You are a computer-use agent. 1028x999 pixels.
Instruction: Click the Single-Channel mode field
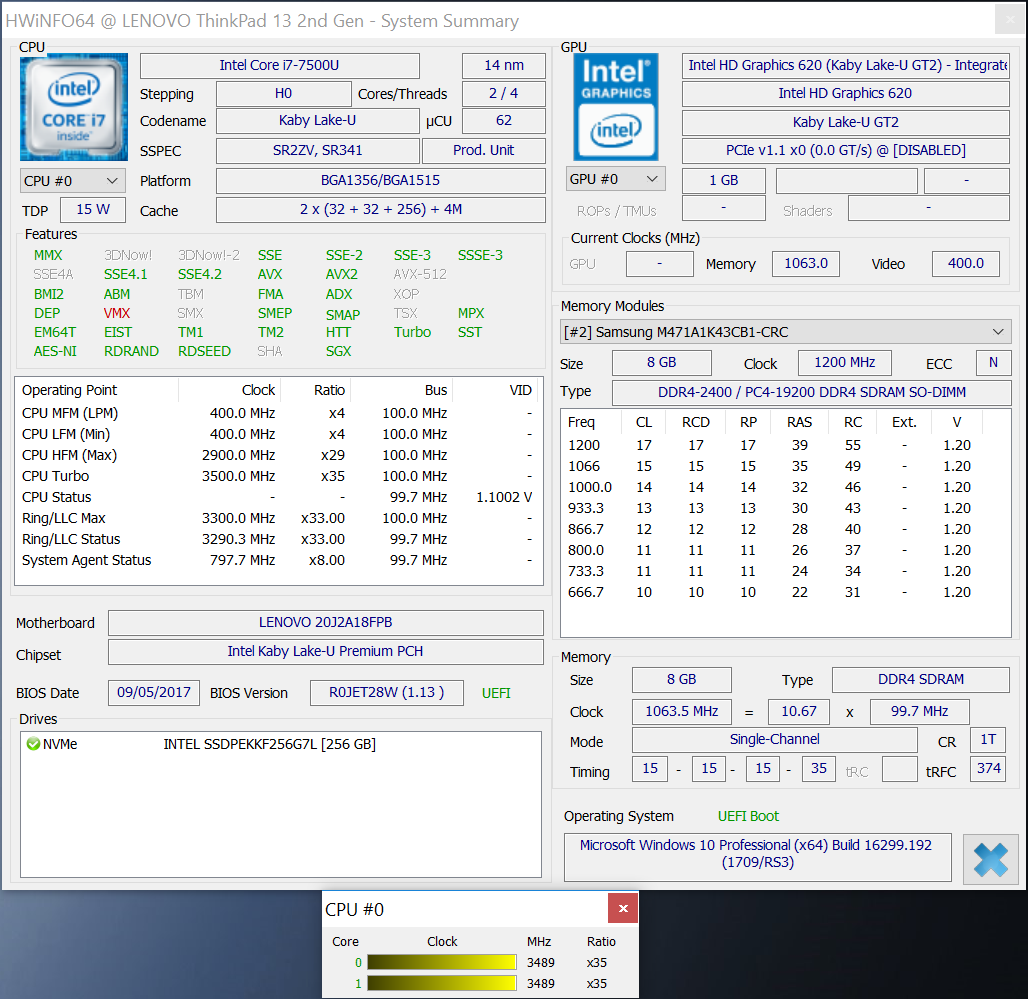pyautogui.click(x=774, y=740)
